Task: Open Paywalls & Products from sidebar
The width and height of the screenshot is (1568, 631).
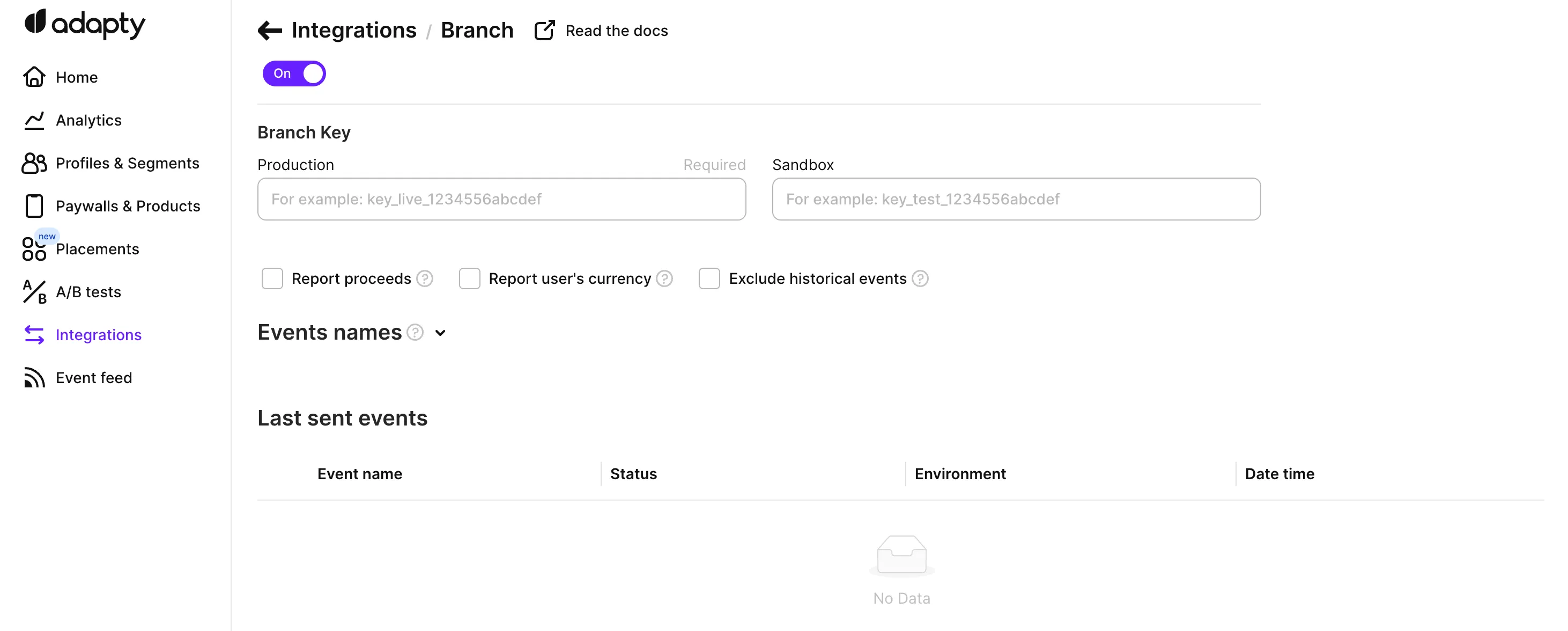Action: click(x=127, y=207)
